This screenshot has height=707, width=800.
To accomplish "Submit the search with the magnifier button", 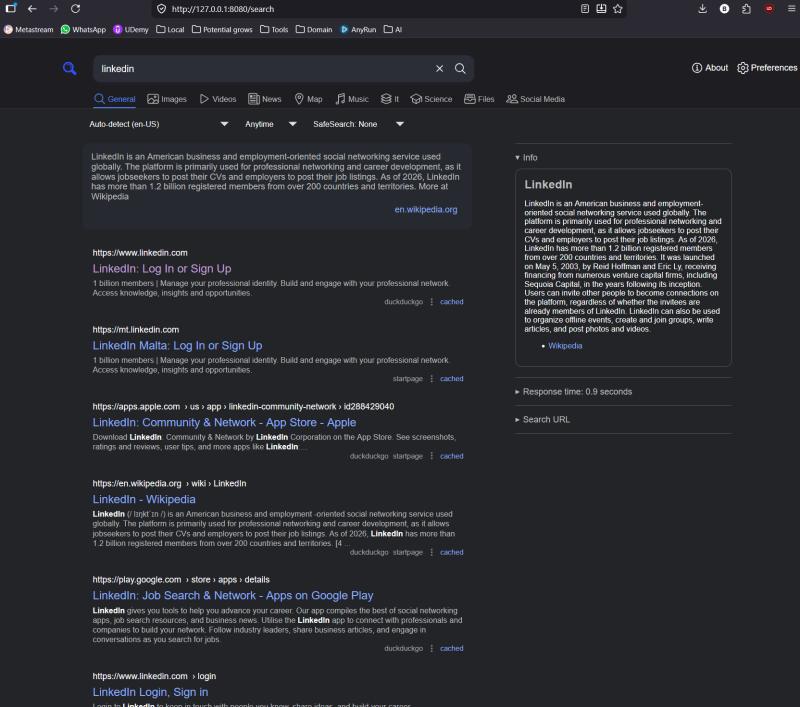I will [x=460, y=68].
